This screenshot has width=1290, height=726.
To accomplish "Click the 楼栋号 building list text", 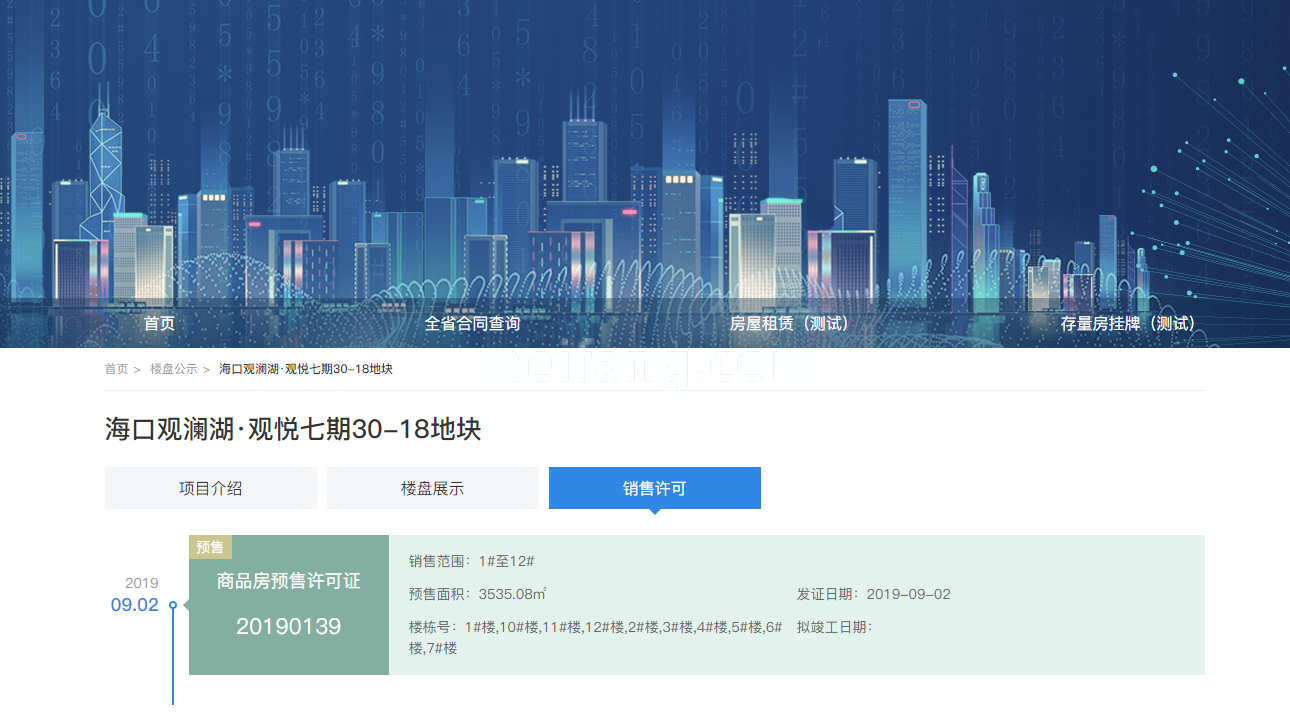I will tap(595, 627).
